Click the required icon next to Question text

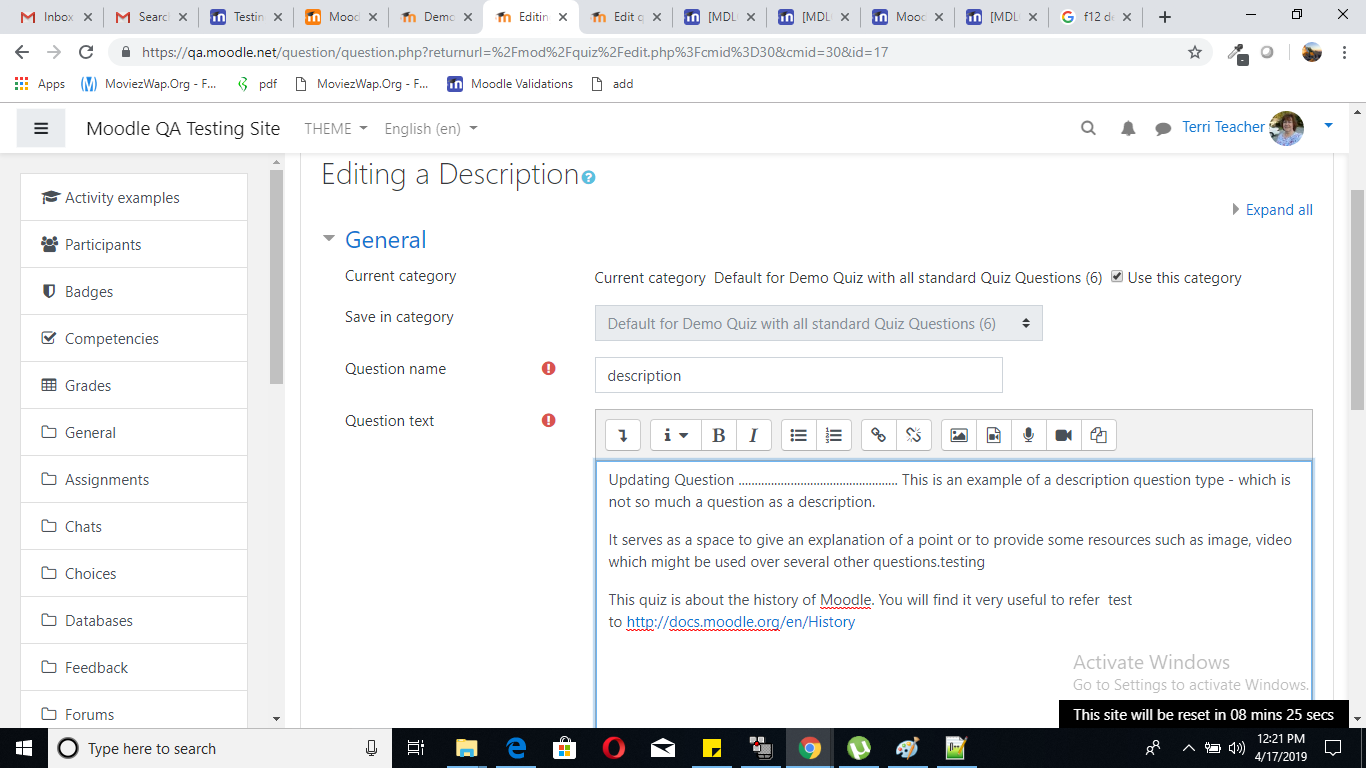[x=548, y=420]
